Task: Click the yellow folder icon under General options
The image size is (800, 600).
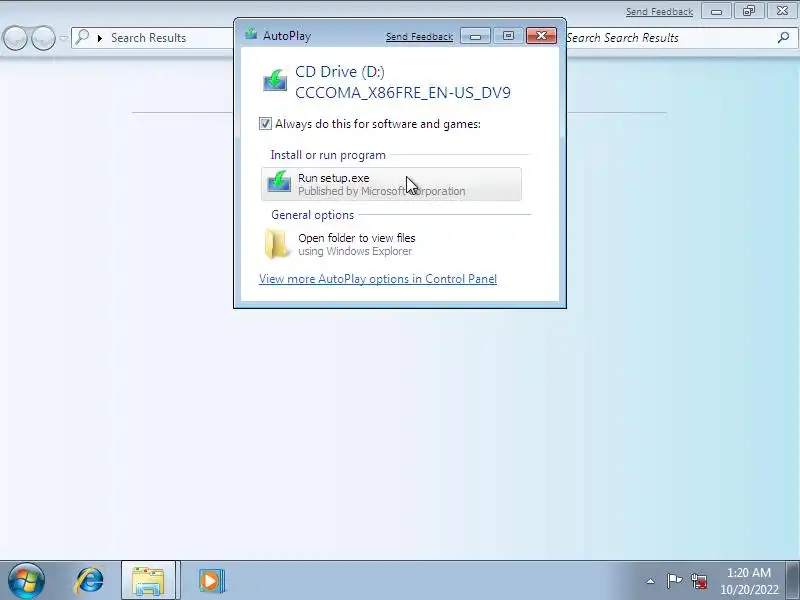Action: (x=277, y=244)
